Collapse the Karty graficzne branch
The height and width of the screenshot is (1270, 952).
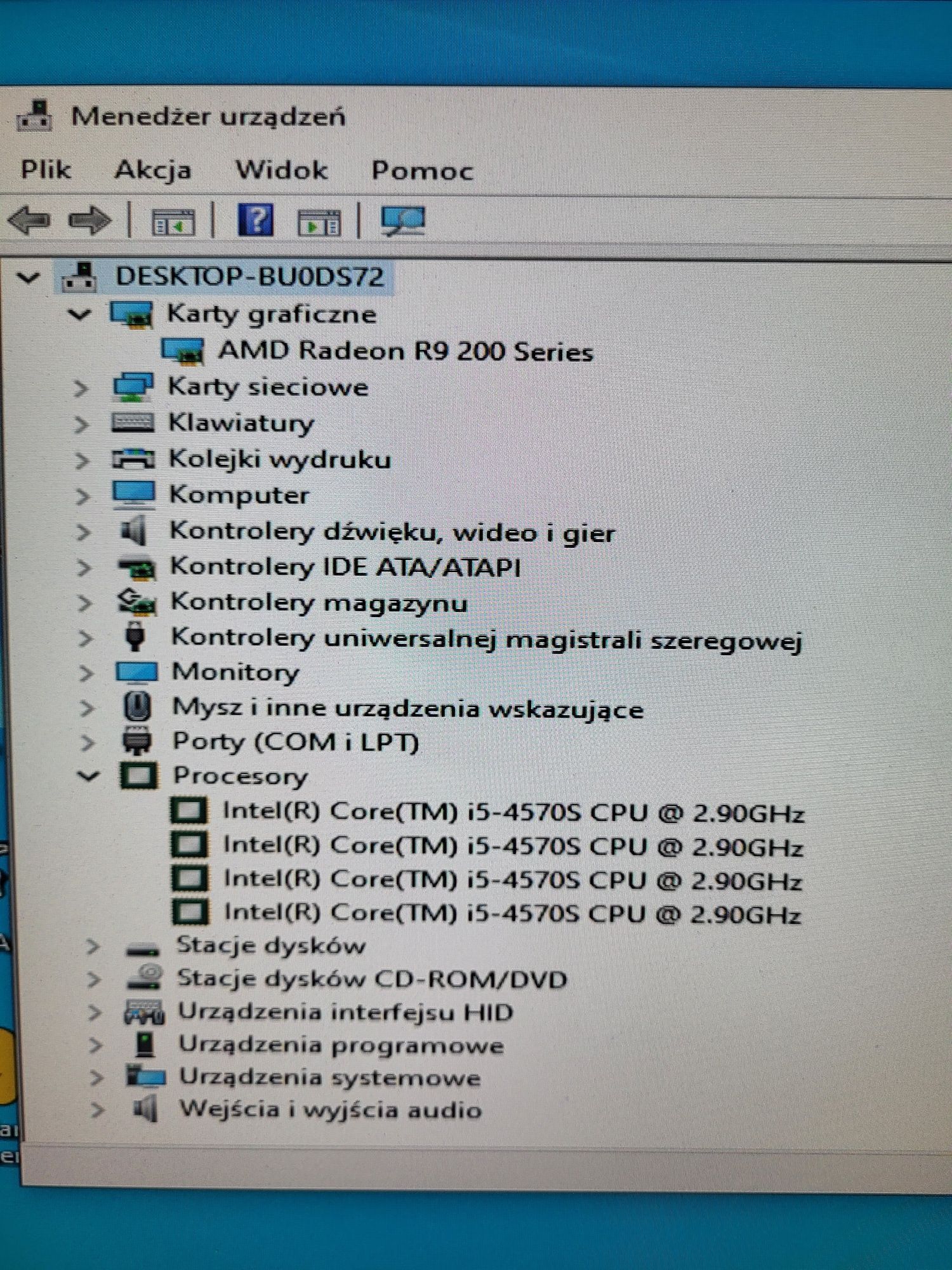[79, 314]
